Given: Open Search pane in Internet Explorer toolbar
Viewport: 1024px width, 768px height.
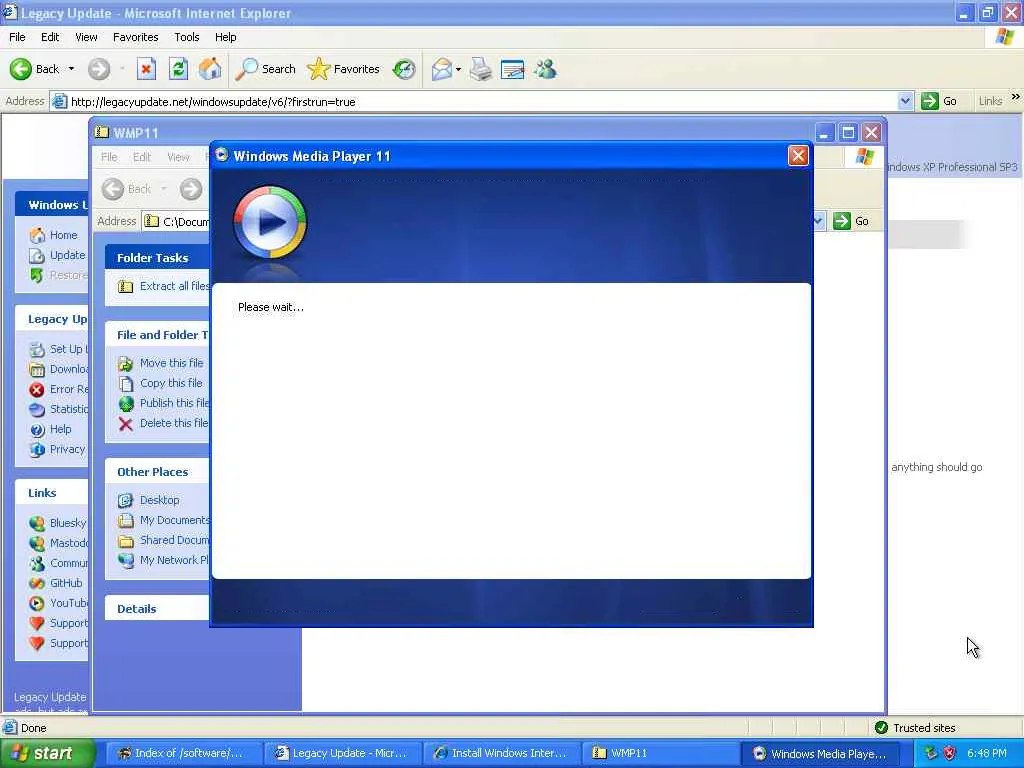Looking at the screenshot, I should 265,69.
